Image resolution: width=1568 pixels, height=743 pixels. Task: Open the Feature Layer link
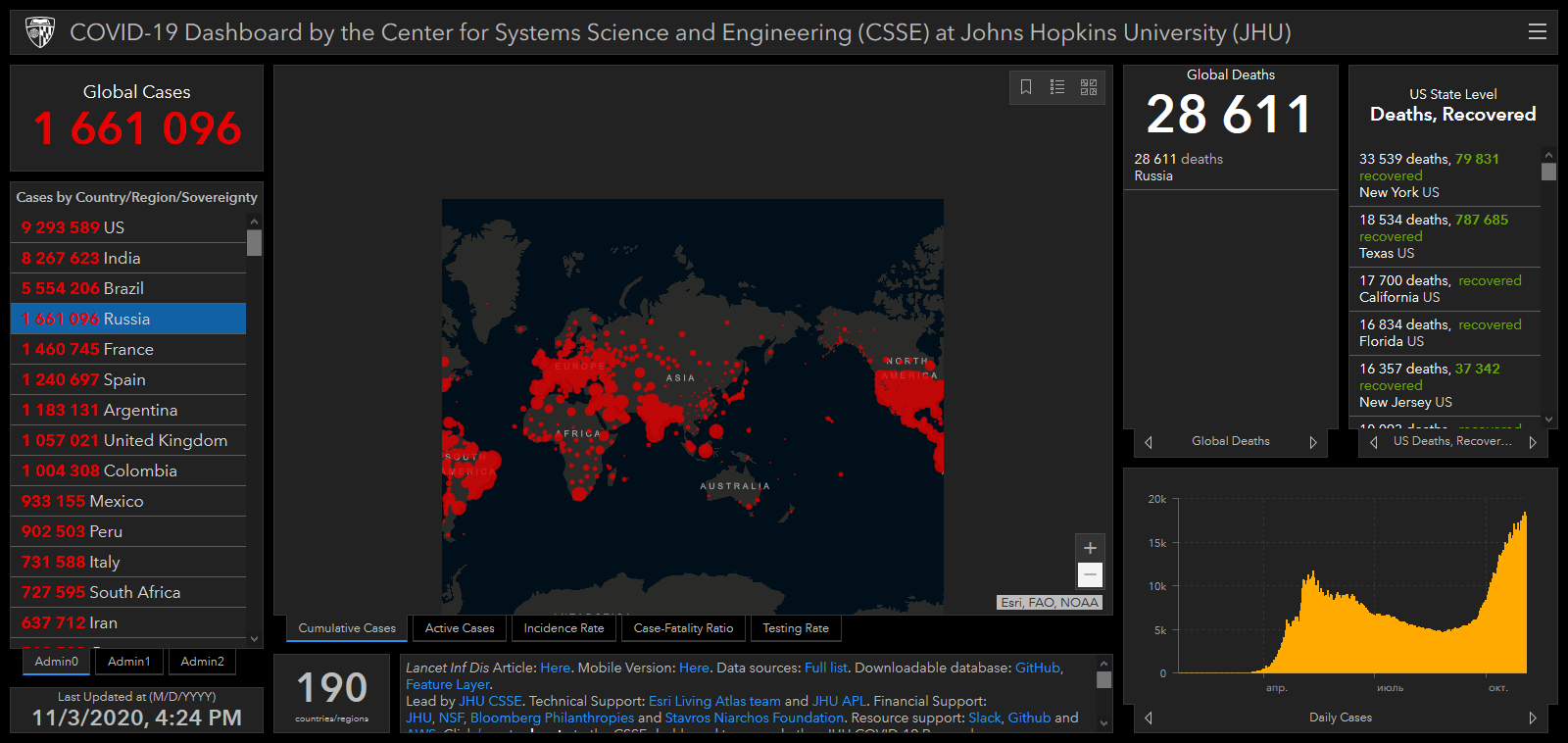click(x=448, y=684)
